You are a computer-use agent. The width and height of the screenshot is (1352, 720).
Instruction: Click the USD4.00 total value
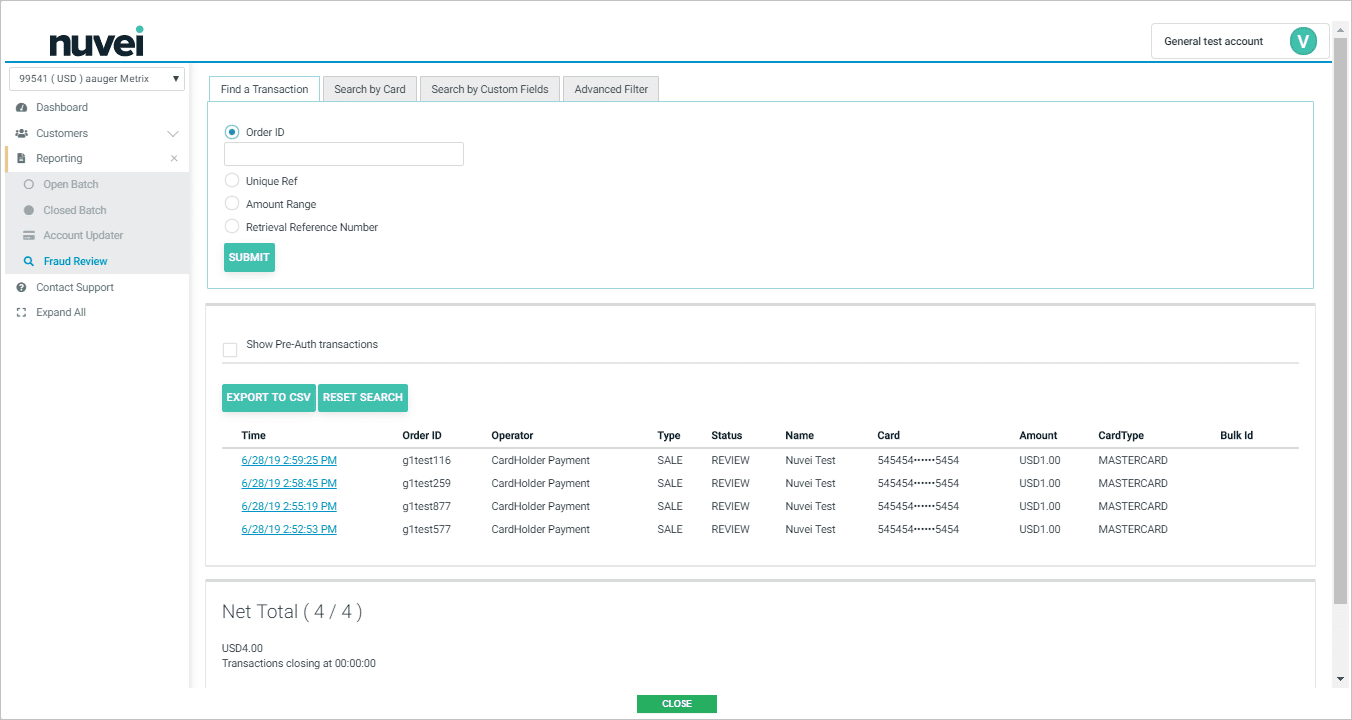point(242,648)
